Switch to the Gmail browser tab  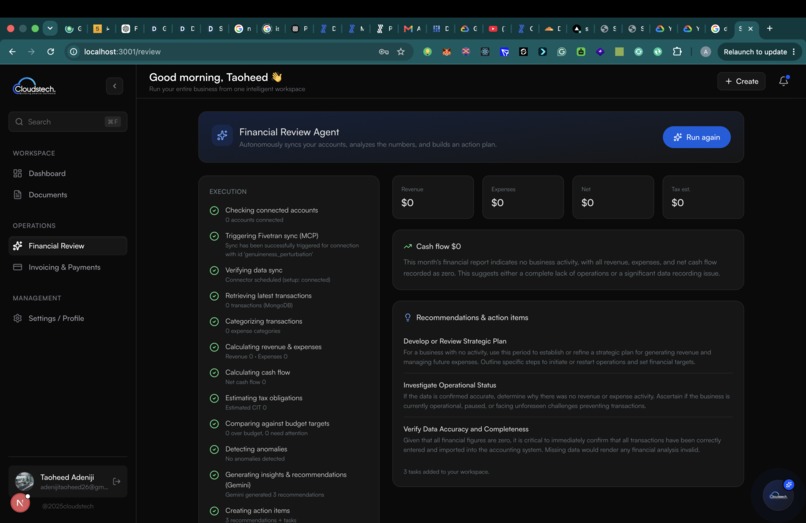click(412, 29)
